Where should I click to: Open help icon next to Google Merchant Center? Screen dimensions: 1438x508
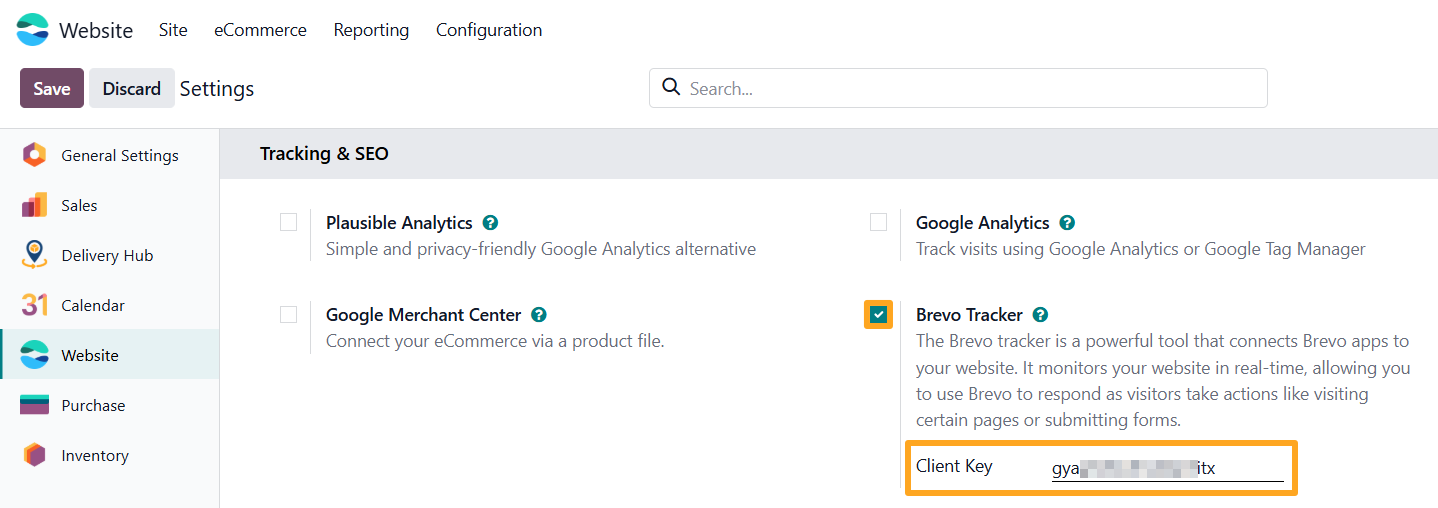pos(539,315)
